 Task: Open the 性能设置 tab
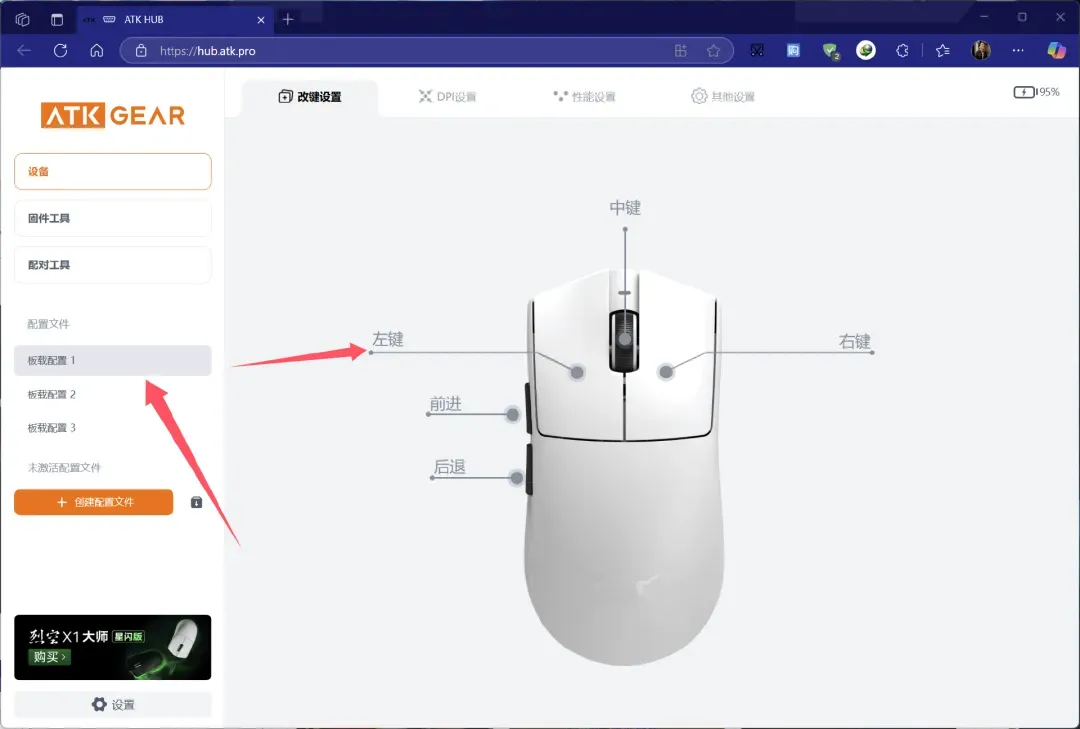584,97
